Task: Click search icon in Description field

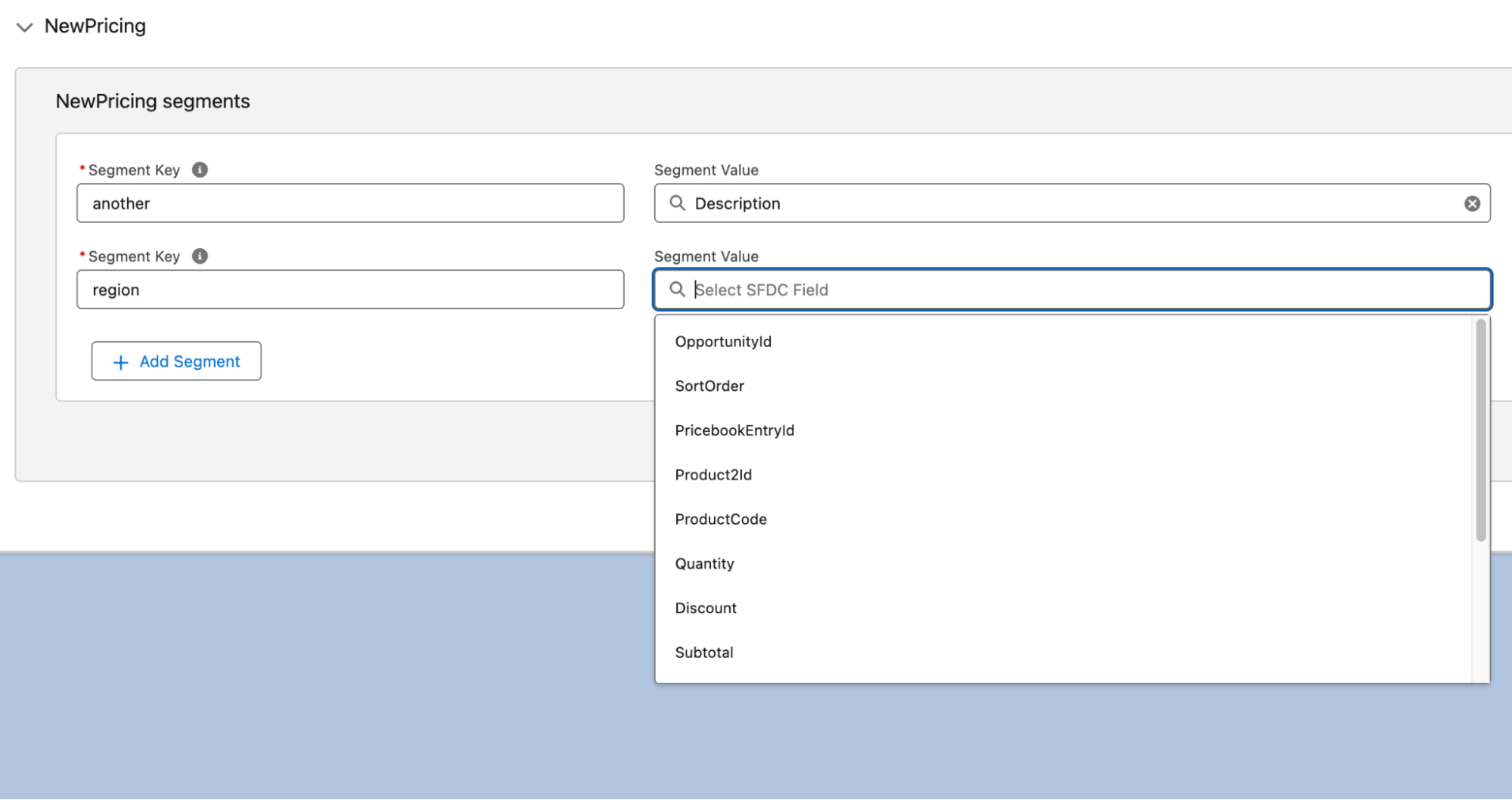Action: pos(678,203)
